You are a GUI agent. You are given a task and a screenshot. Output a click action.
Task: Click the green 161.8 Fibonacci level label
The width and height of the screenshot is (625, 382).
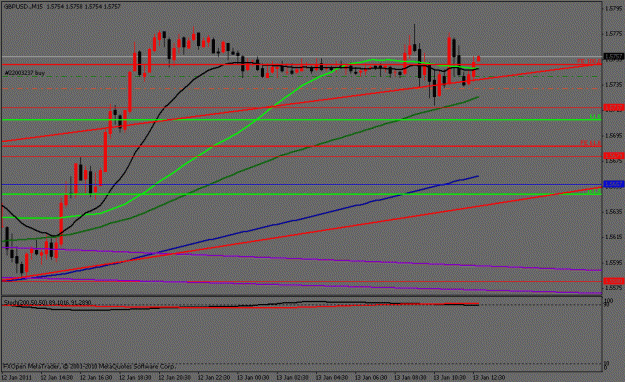coord(594,191)
